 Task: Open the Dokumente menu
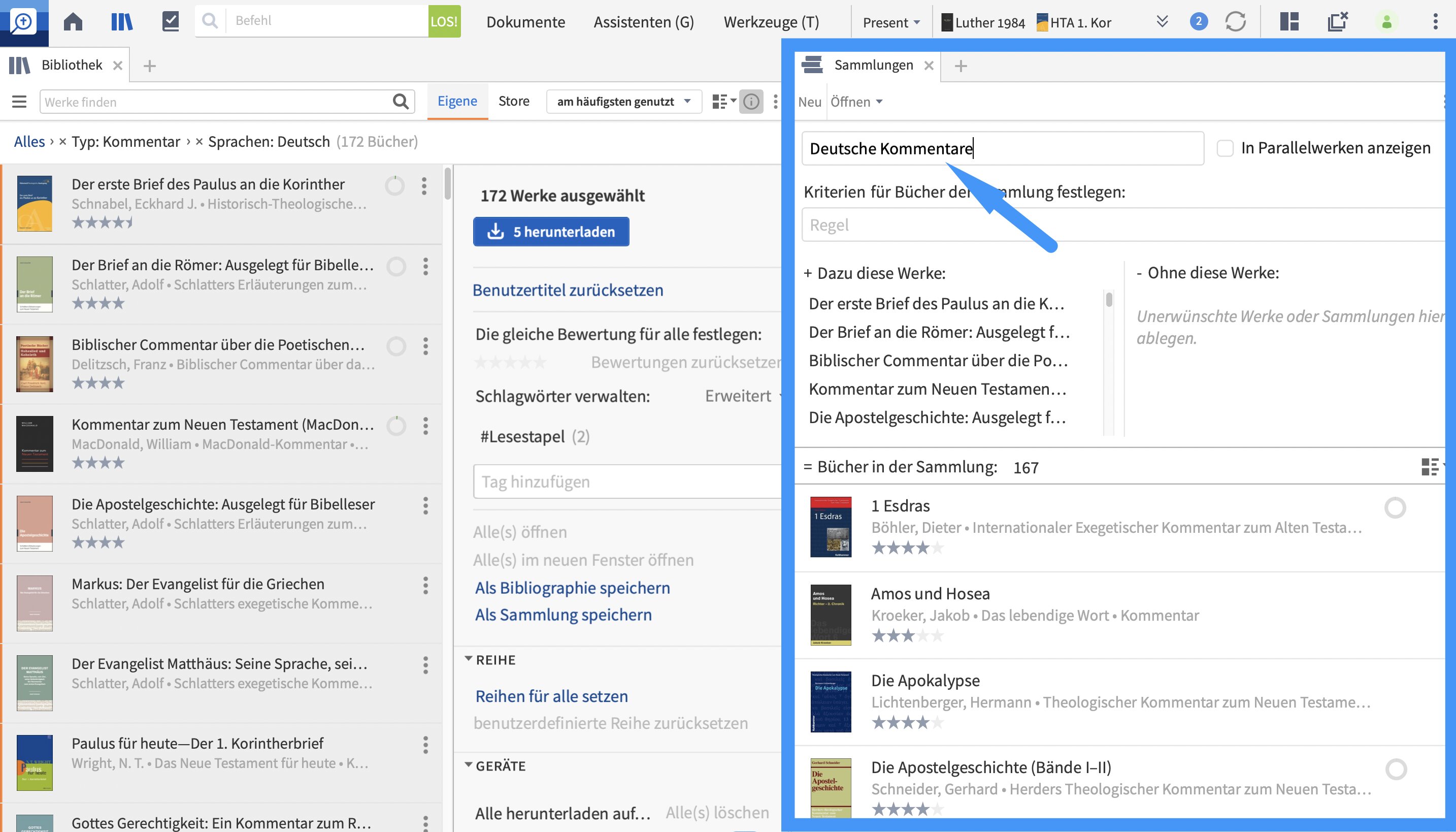(x=525, y=22)
